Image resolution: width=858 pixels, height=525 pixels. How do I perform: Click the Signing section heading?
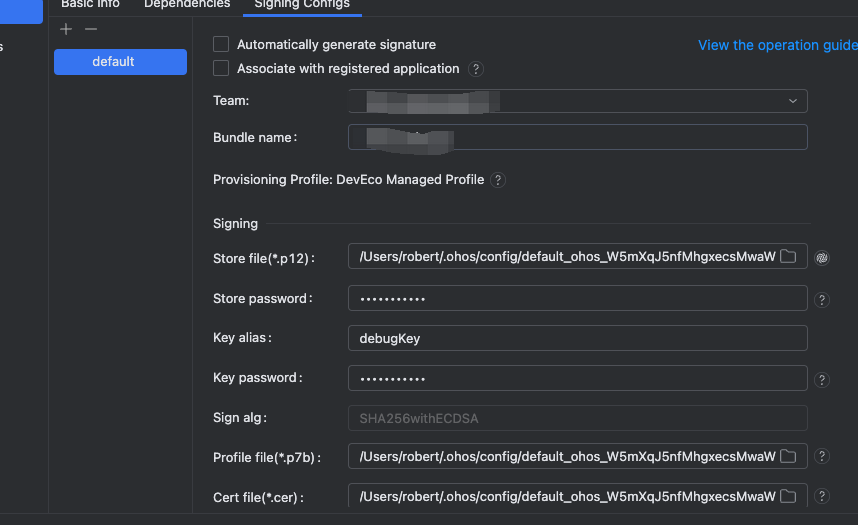click(x=235, y=223)
